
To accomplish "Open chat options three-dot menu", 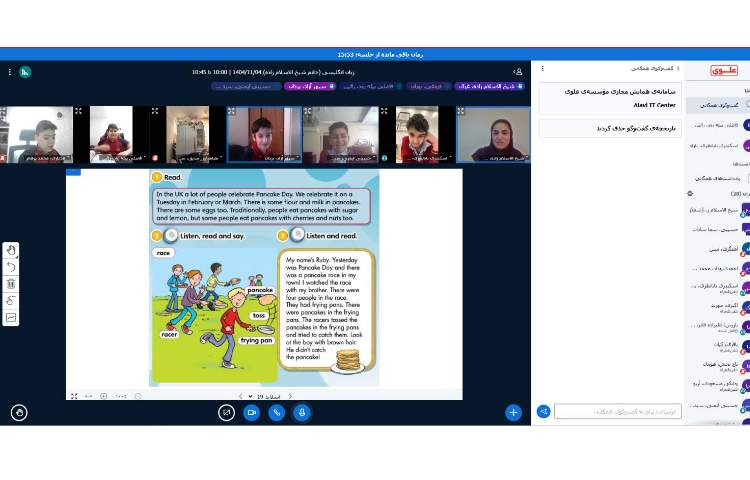I will pos(543,69).
